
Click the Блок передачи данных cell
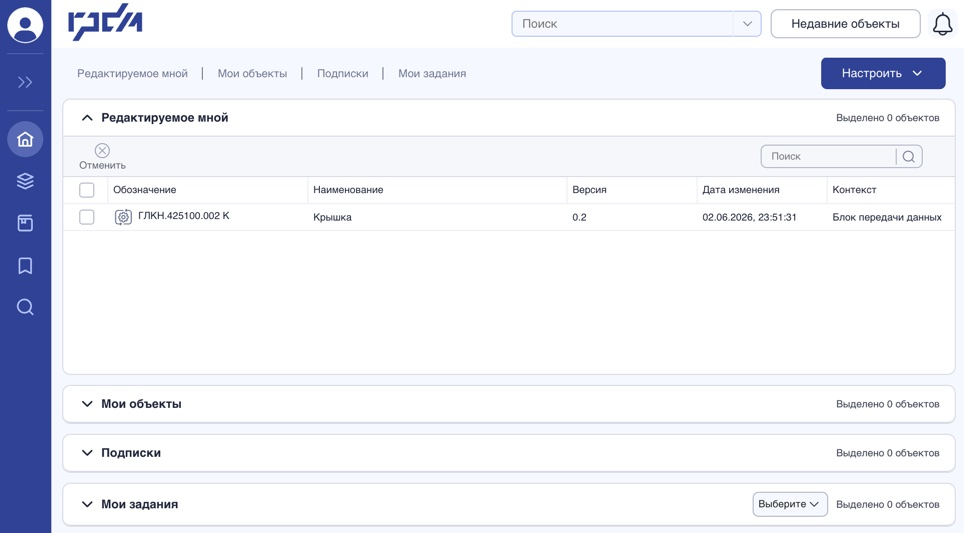point(887,217)
